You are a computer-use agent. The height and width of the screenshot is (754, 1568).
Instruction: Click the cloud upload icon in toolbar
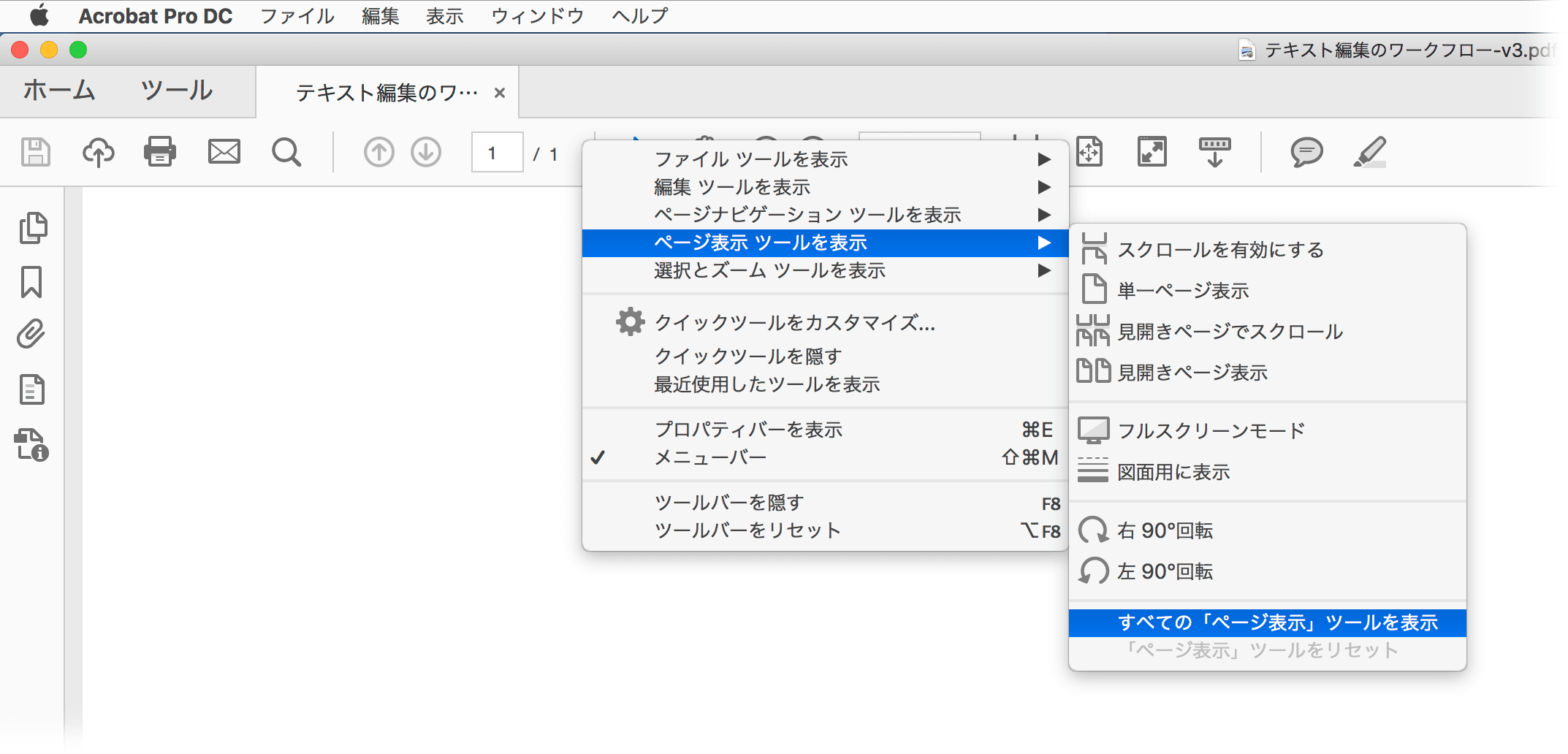coord(98,152)
